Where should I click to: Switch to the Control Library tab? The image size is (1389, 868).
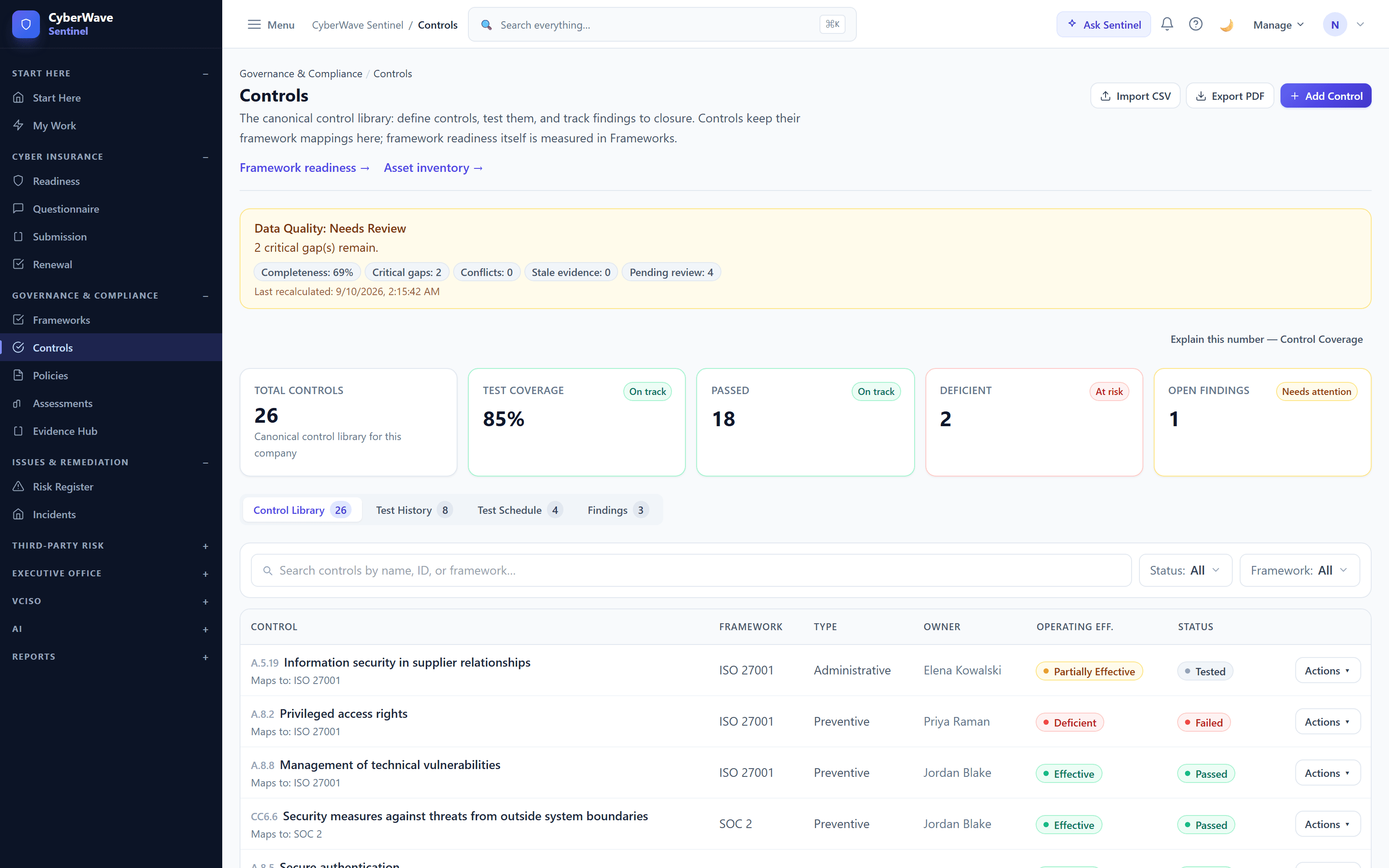tap(302, 510)
